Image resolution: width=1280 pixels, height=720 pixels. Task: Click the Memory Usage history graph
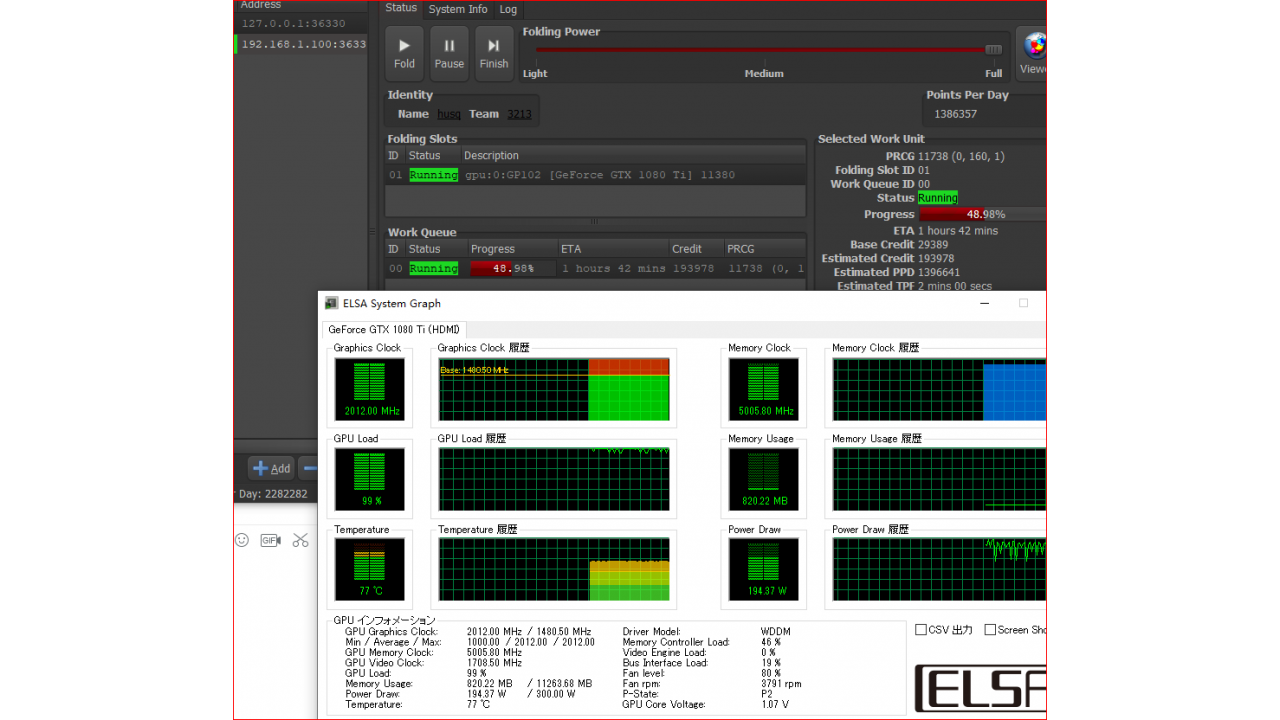click(939, 480)
